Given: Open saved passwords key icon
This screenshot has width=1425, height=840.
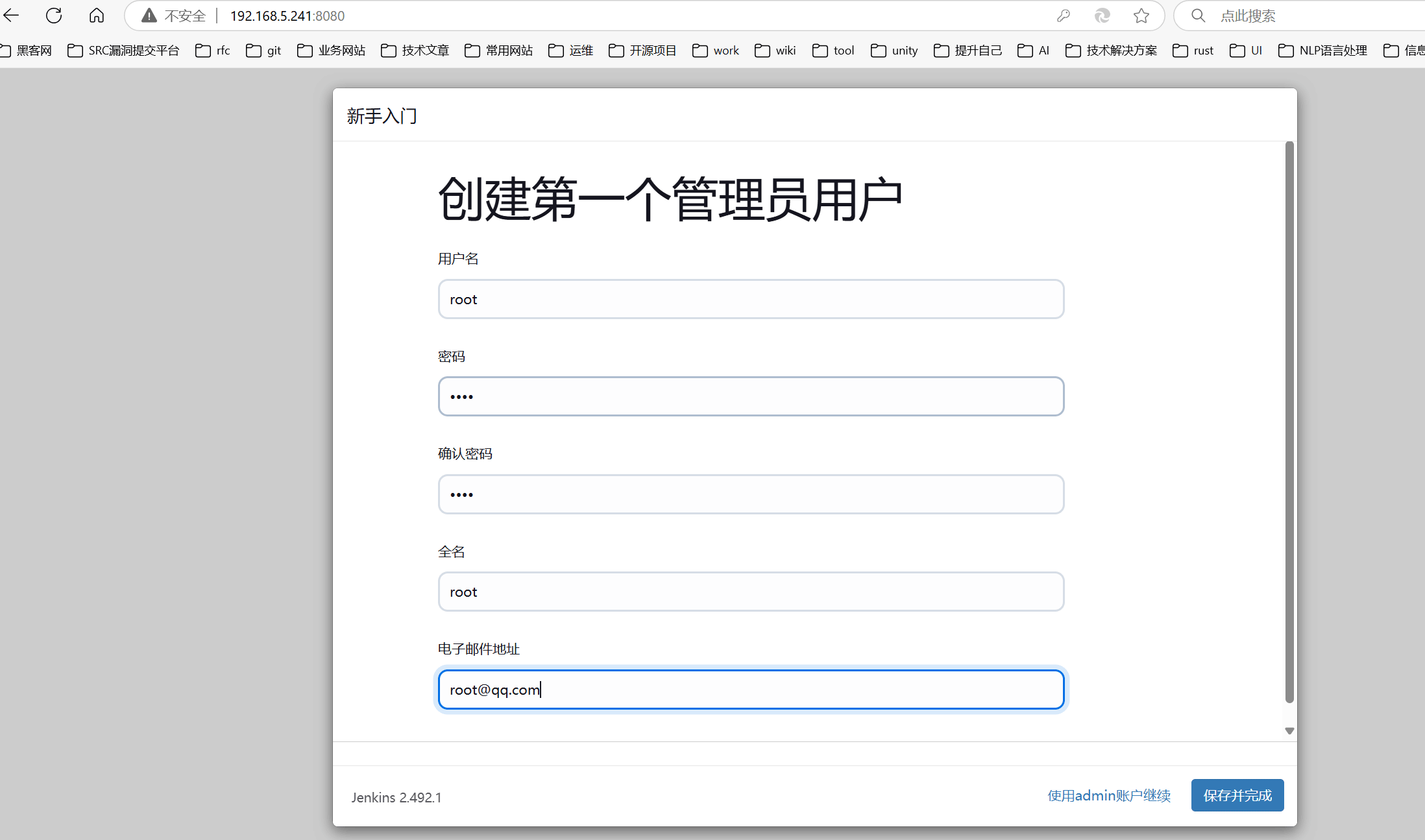Looking at the screenshot, I should click(1063, 16).
